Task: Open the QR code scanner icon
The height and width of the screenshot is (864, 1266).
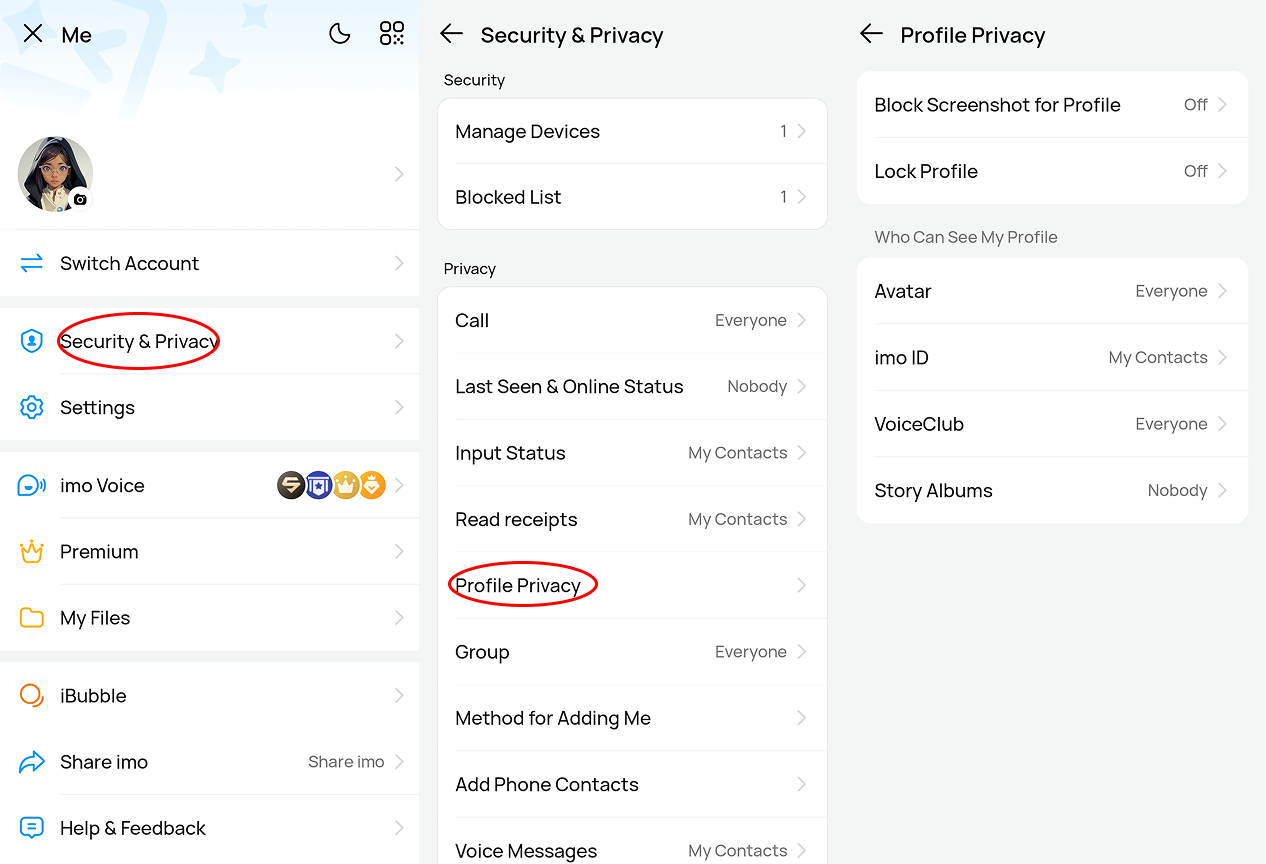Action: 392,34
